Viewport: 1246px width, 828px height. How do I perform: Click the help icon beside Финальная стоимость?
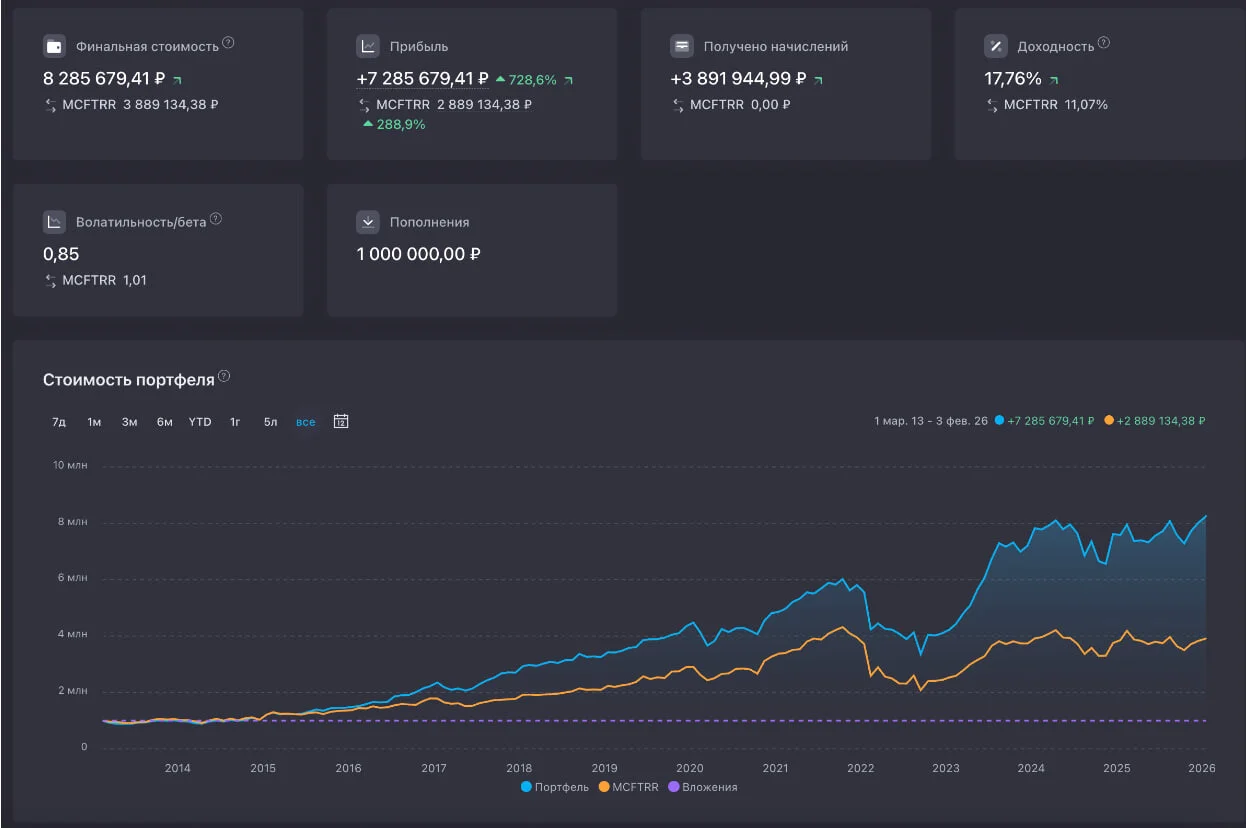[x=228, y=43]
